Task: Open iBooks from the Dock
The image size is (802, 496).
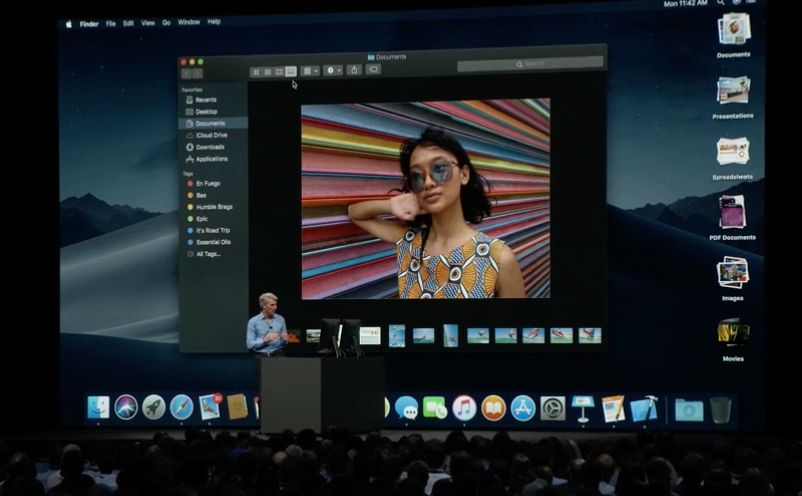Action: click(x=494, y=408)
